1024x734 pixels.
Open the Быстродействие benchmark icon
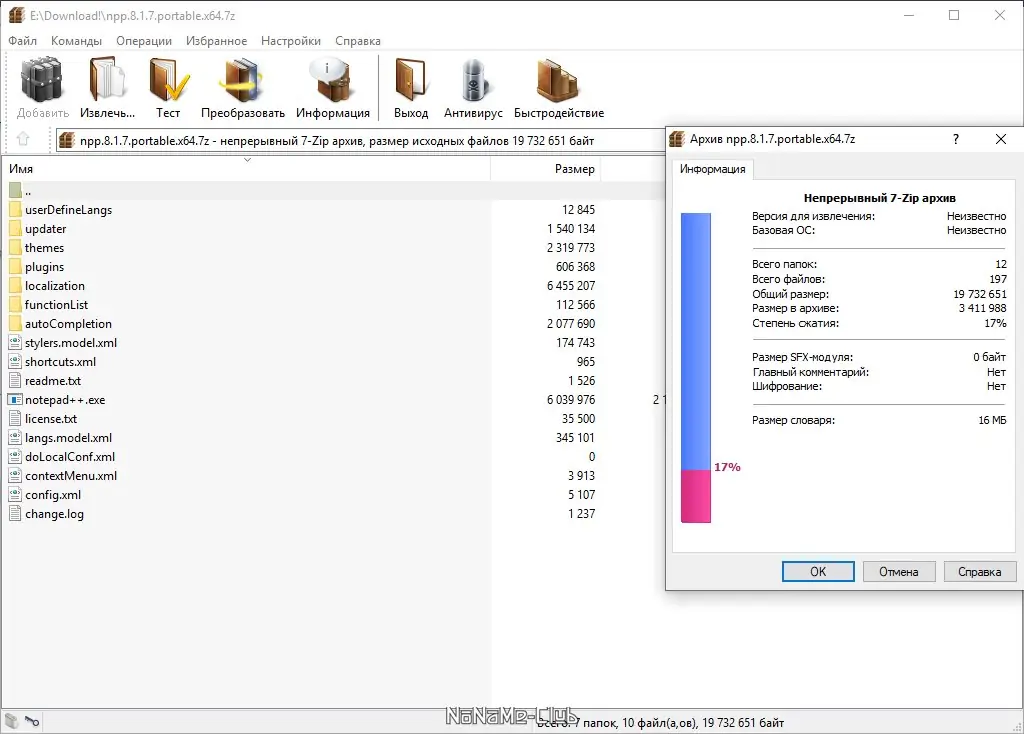[558, 80]
